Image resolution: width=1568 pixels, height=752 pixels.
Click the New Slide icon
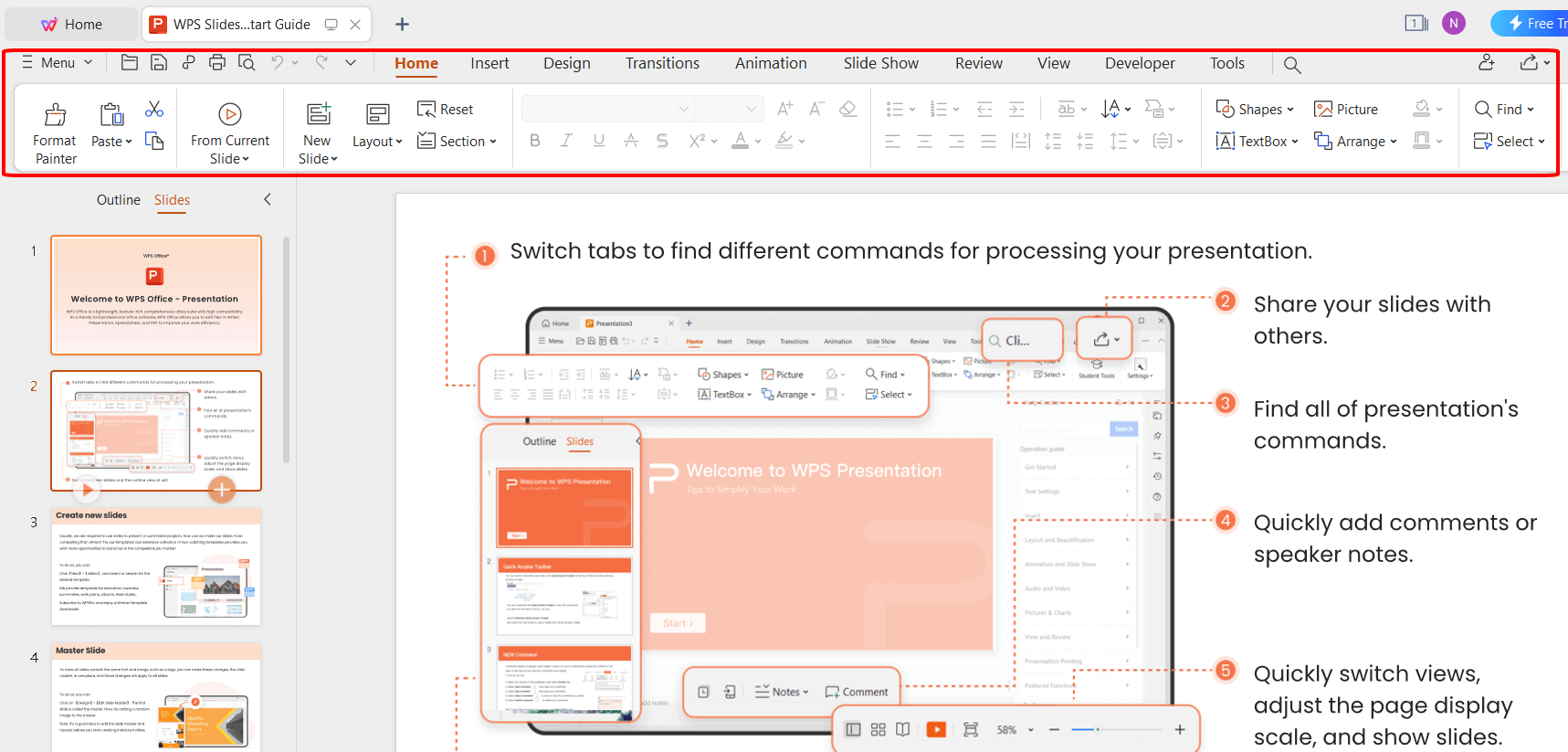[x=318, y=114]
